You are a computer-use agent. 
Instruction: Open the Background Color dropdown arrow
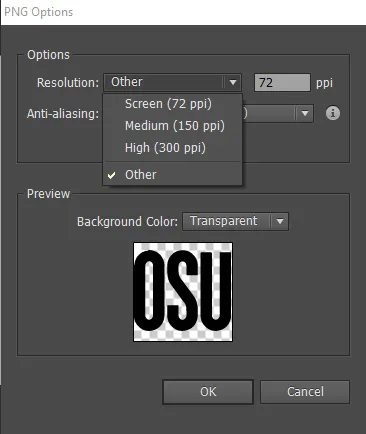click(280, 221)
